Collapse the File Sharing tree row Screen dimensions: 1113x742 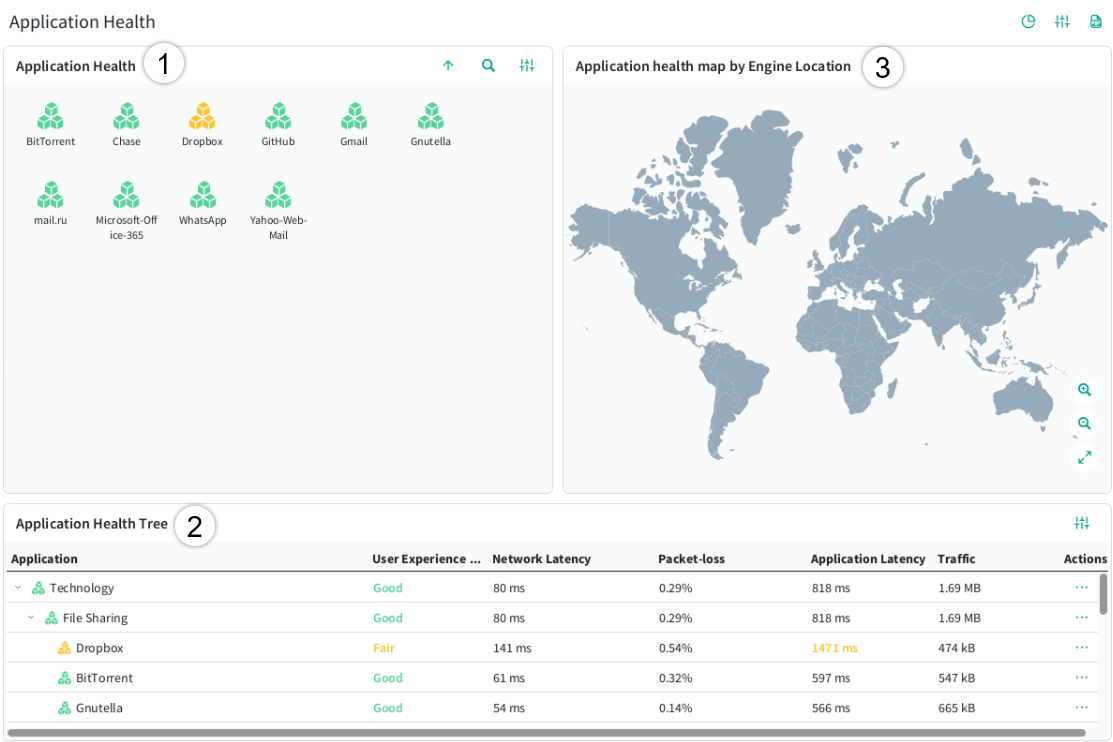coord(31,618)
